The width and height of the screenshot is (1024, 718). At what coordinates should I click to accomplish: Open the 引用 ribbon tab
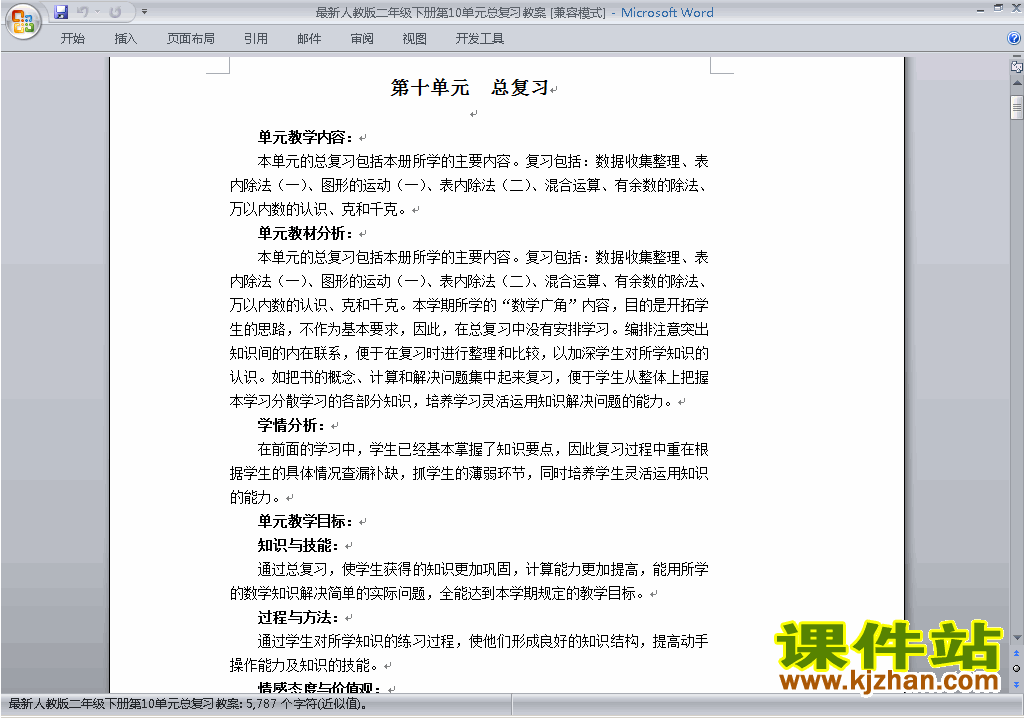256,39
